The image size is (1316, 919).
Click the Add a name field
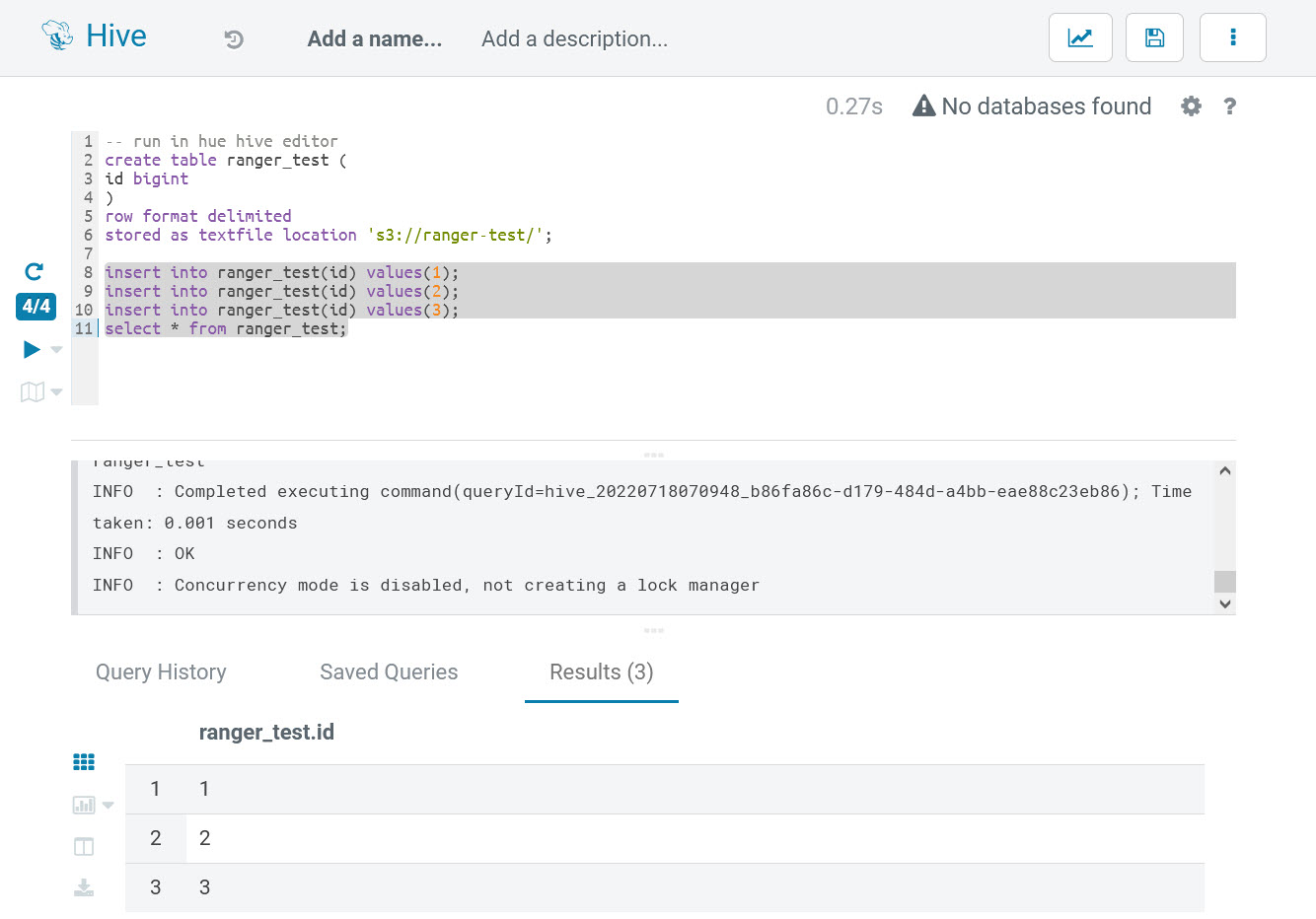[x=374, y=39]
